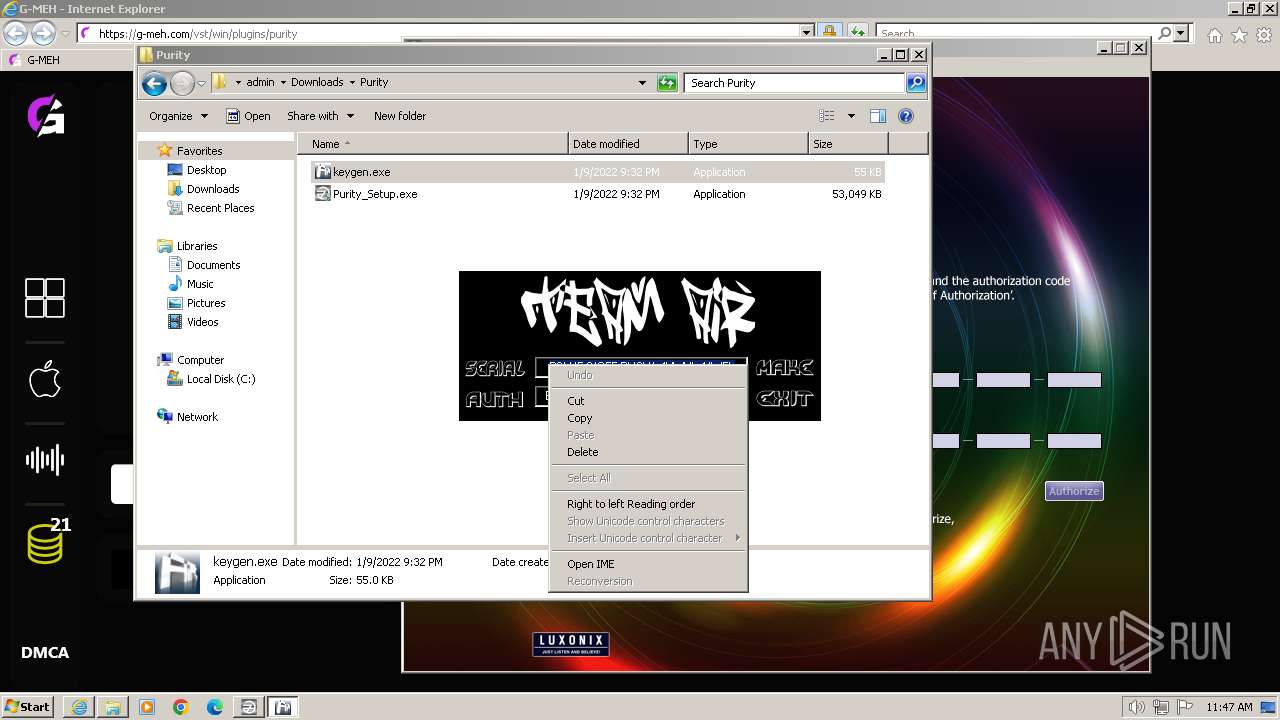
Task: Click the Search Purity magnifier icon
Action: tap(915, 83)
